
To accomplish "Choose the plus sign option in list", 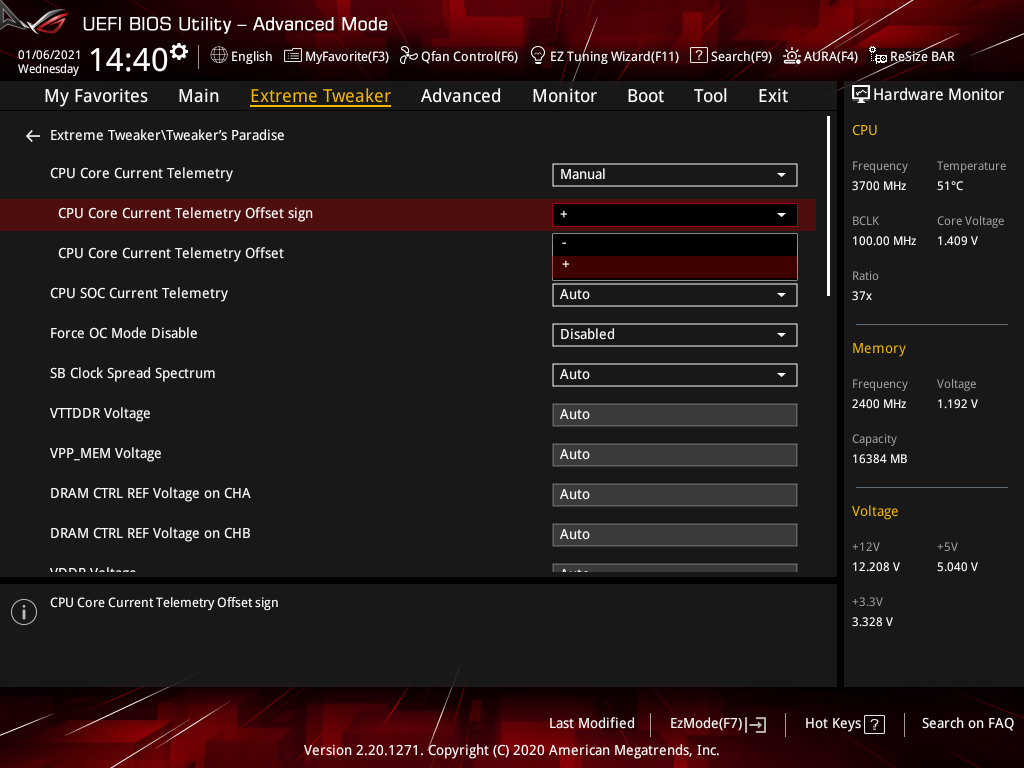I will coord(675,266).
